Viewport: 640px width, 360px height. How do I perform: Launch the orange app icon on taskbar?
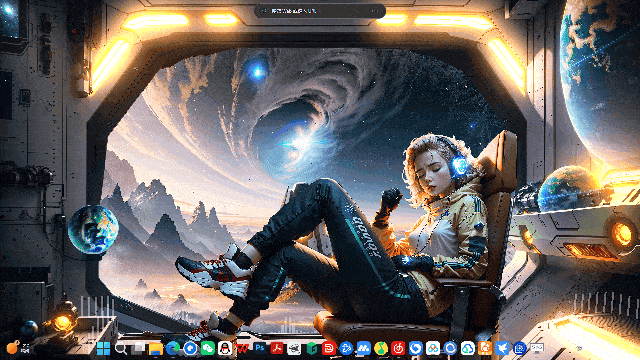[x=485, y=348]
